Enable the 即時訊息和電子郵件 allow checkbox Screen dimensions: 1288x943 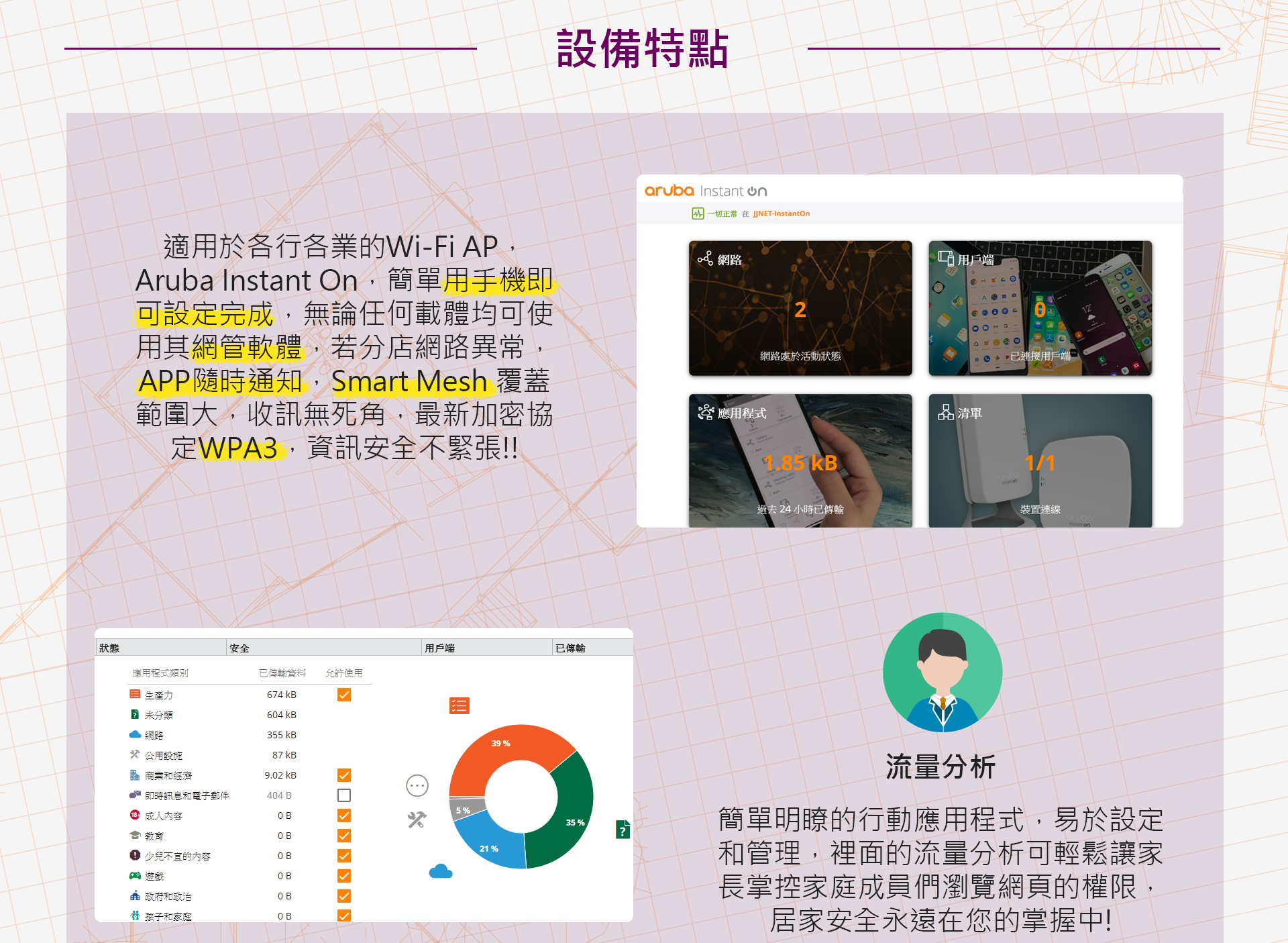click(x=344, y=795)
